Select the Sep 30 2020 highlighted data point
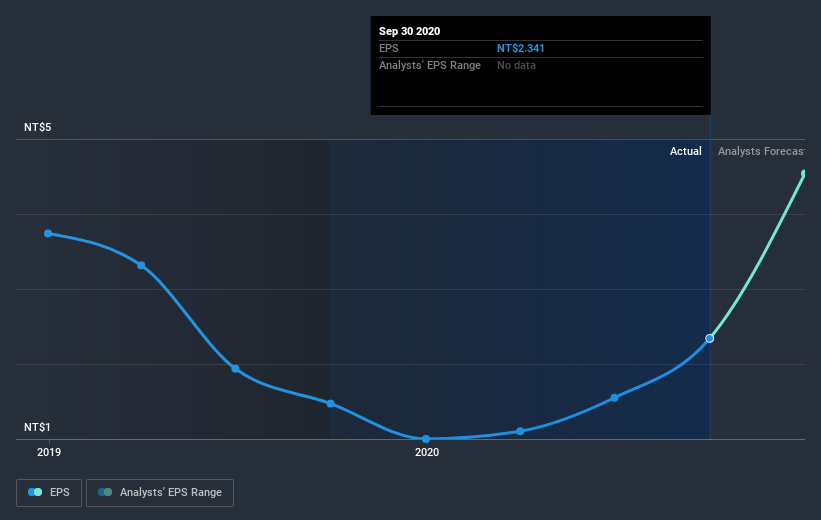Screen dimensions: 821x520 709,338
